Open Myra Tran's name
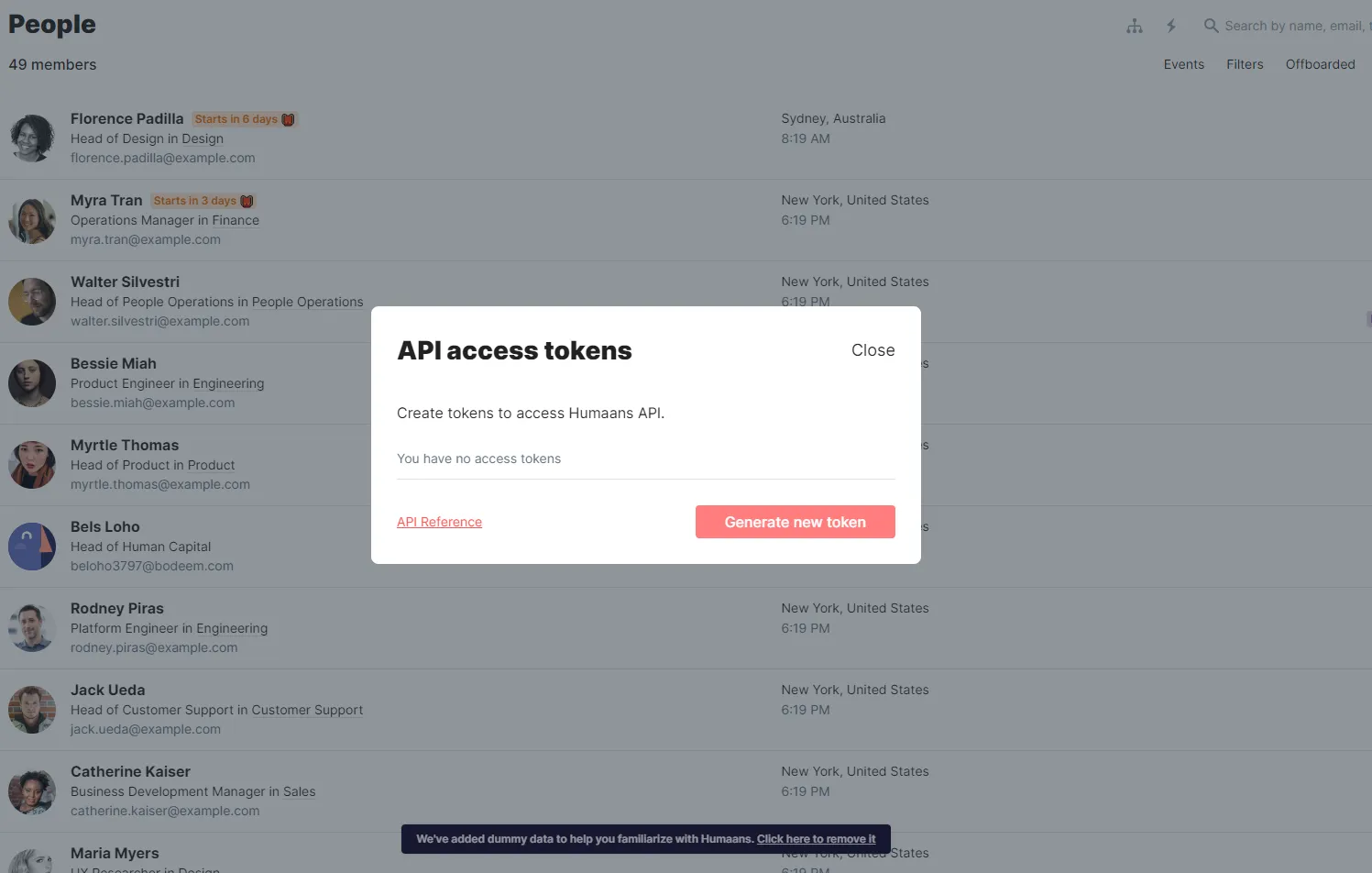 (x=106, y=200)
